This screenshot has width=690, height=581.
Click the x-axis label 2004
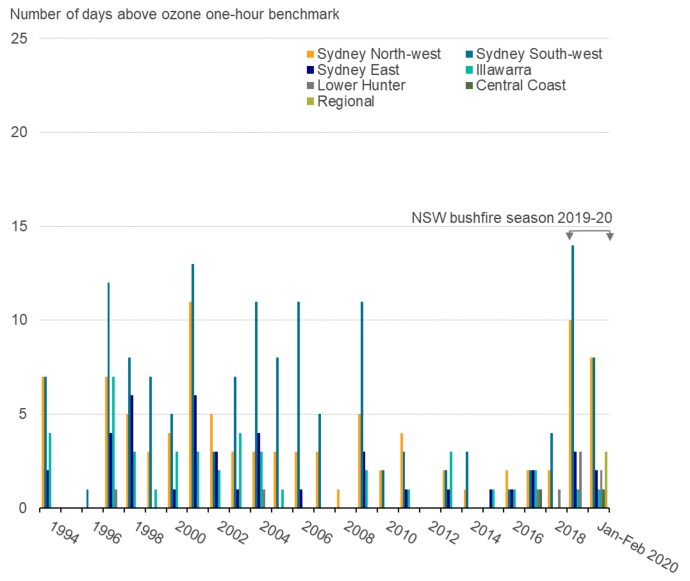[275, 533]
